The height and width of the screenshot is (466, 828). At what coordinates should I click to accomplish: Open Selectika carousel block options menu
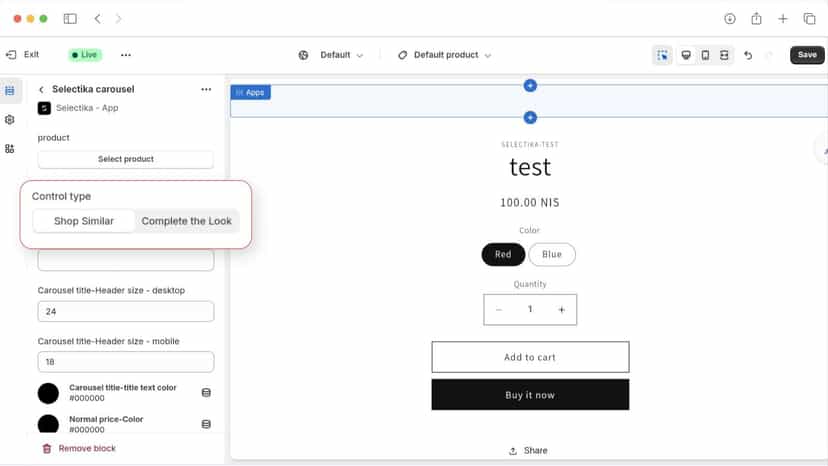coord(206,89)
